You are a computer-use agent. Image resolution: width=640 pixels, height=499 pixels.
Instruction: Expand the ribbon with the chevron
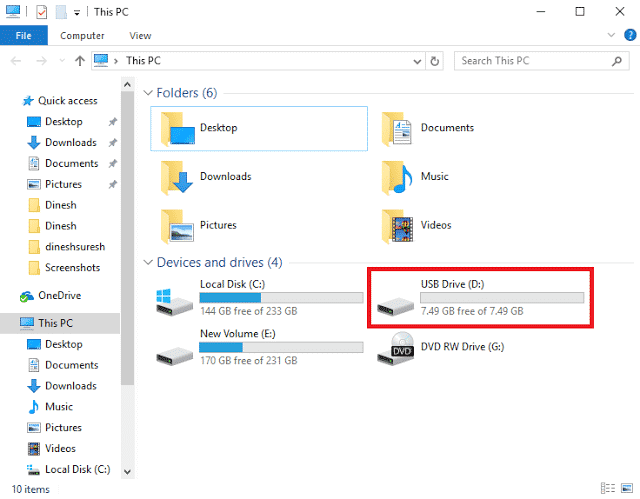[x=611, y=35]
